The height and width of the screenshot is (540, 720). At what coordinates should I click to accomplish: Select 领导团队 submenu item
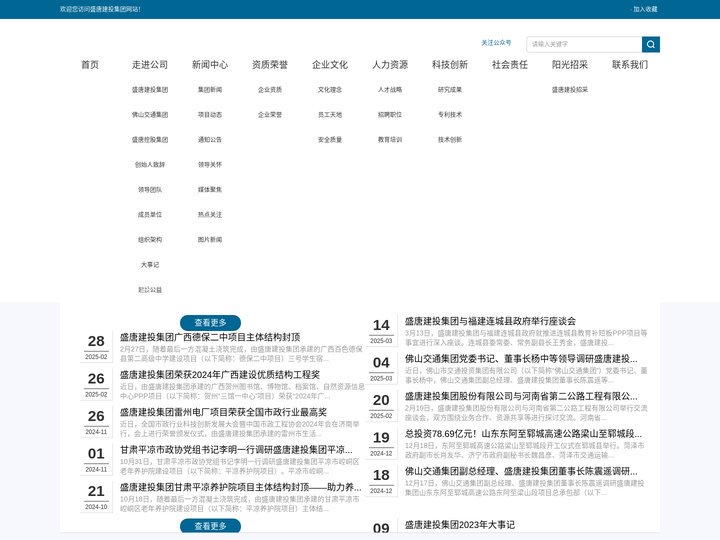[x=150, y=190]
